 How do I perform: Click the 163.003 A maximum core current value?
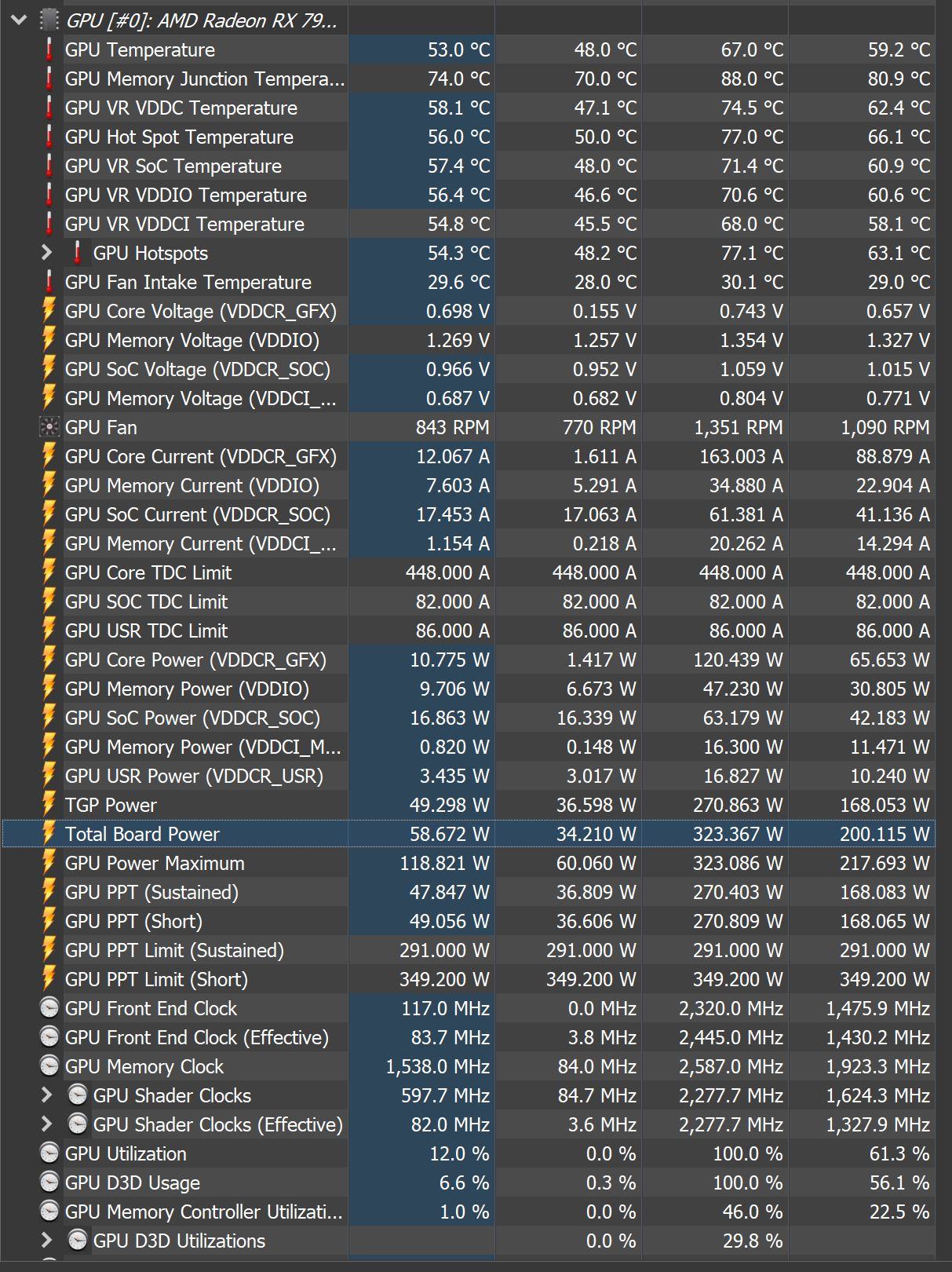click(x=741, y=456)
